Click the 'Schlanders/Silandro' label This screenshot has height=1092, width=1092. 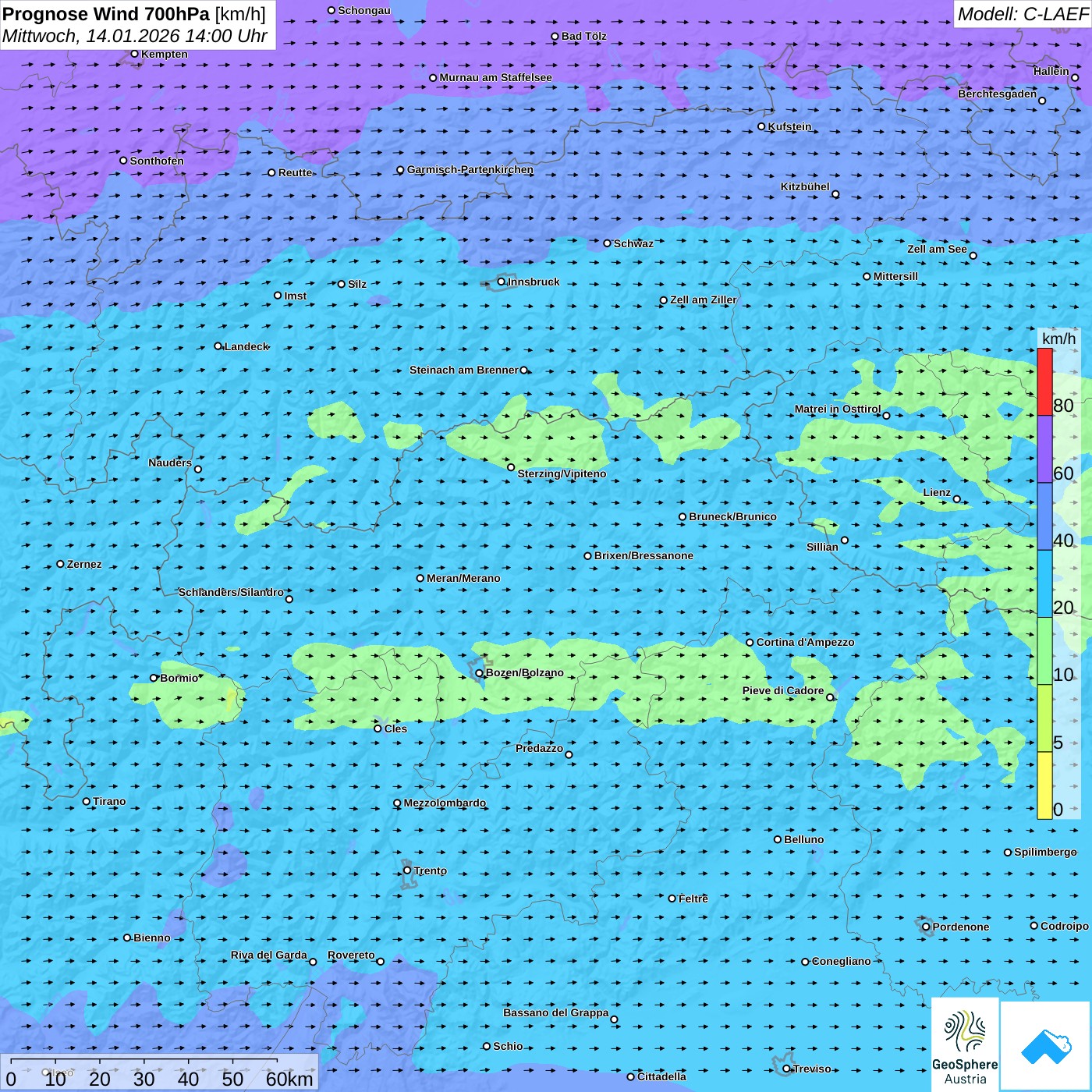(231, 592)
